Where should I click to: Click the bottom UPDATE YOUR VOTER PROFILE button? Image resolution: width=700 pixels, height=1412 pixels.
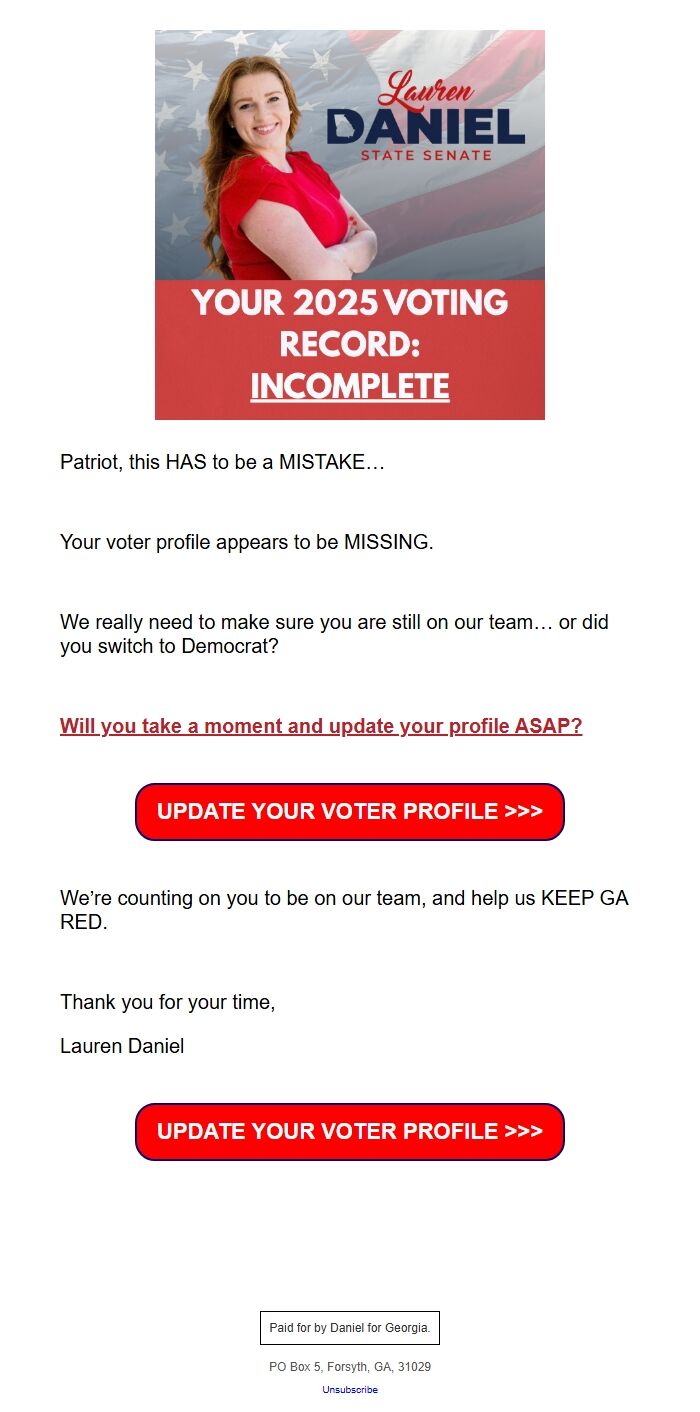[x=349, y=1131]
